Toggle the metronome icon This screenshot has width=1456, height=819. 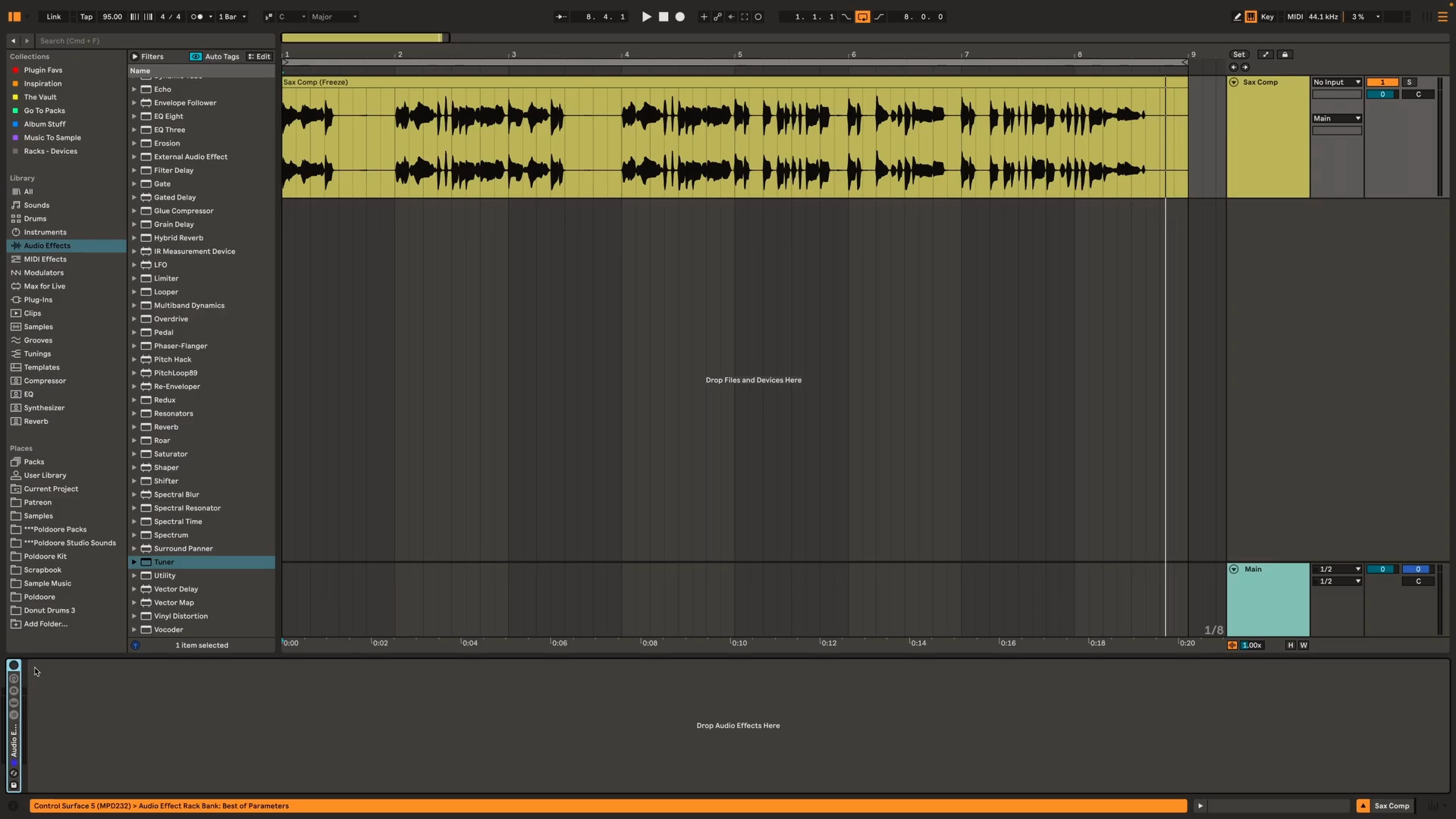click(x=196, y=17)
